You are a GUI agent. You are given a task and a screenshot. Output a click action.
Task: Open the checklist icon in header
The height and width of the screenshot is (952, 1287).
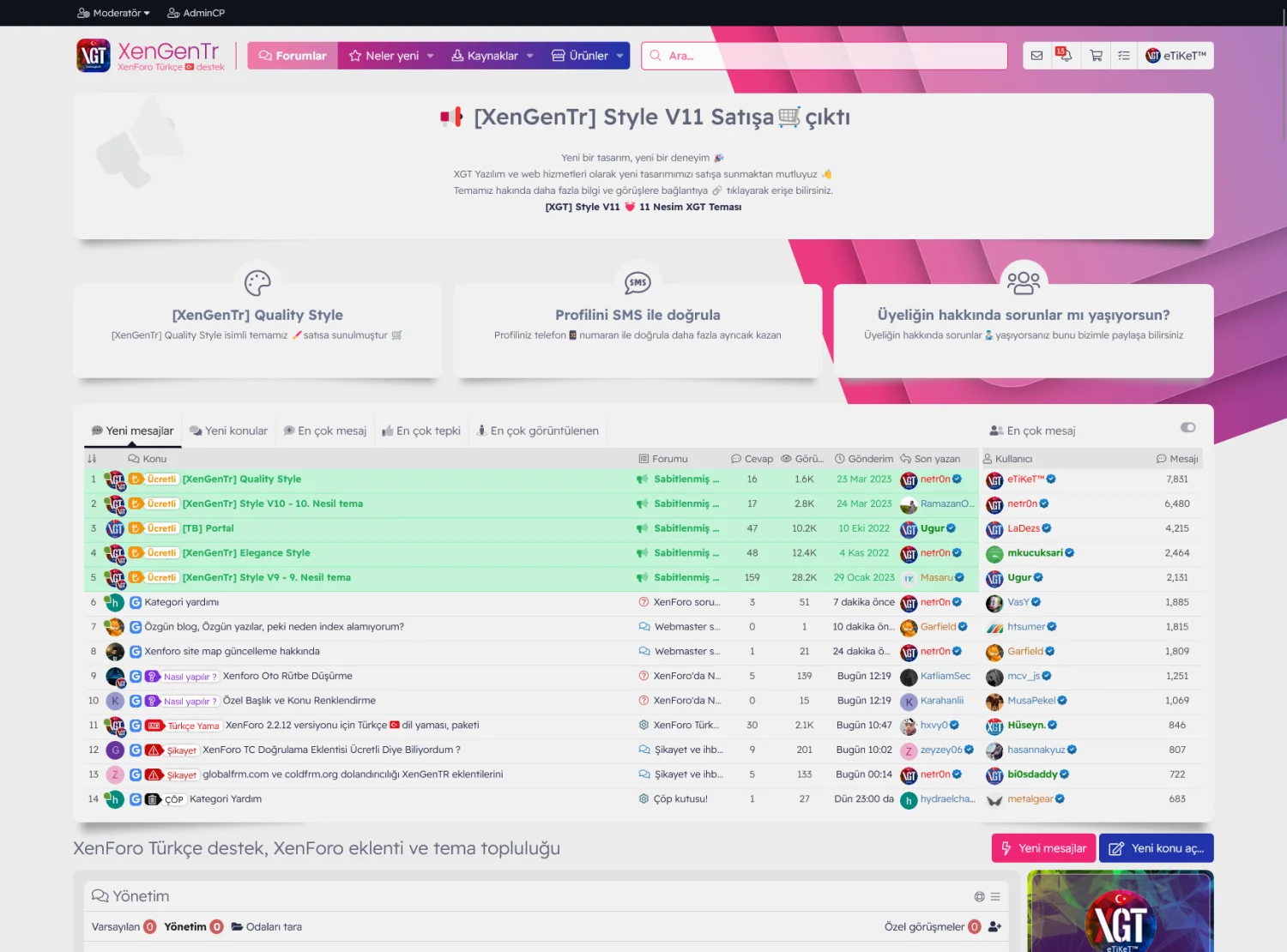pos(1123,56)
